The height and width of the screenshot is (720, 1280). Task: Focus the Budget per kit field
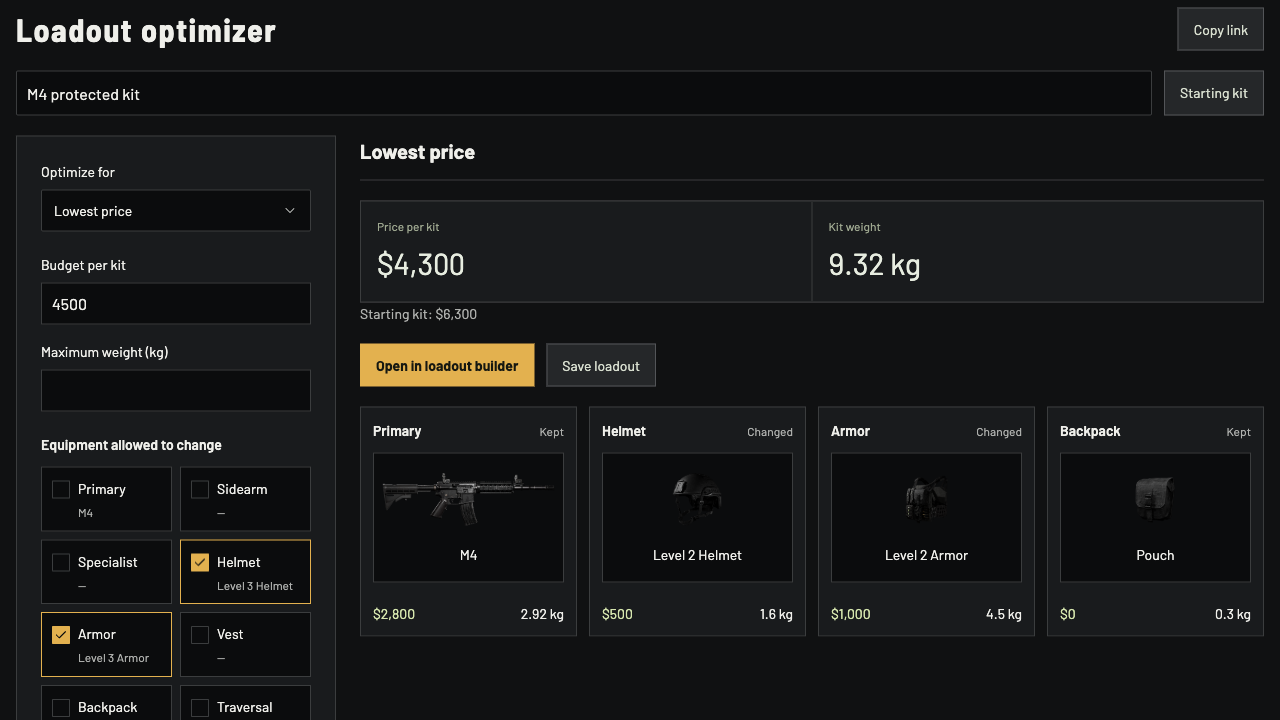[x=176, y=304]
